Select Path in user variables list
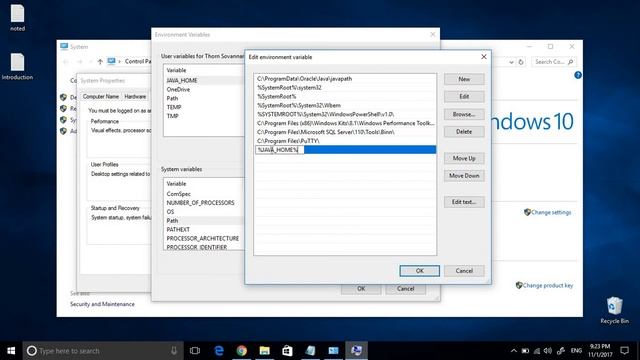Screen dimensions: 640x360 [204, 98]
